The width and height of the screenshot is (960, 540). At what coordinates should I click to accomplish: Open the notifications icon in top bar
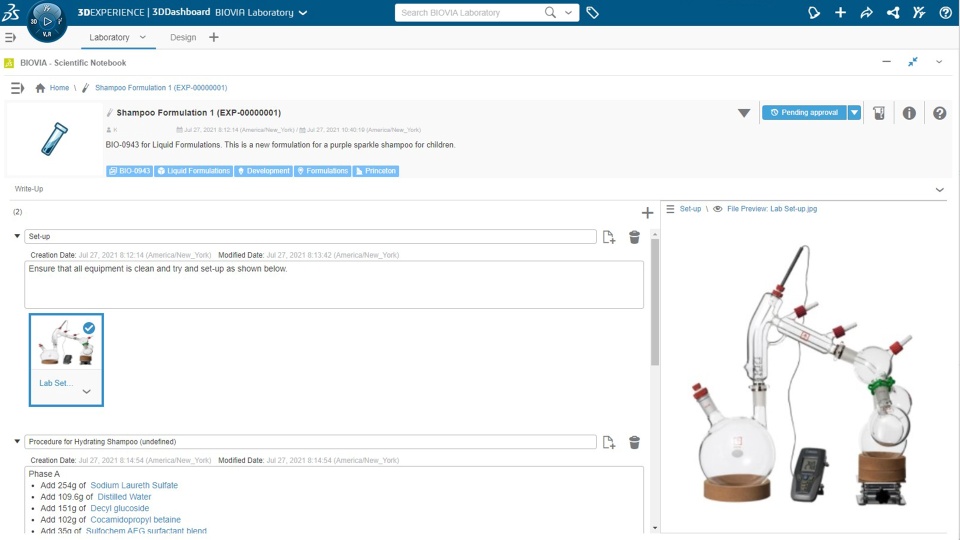tap(813, 12)
